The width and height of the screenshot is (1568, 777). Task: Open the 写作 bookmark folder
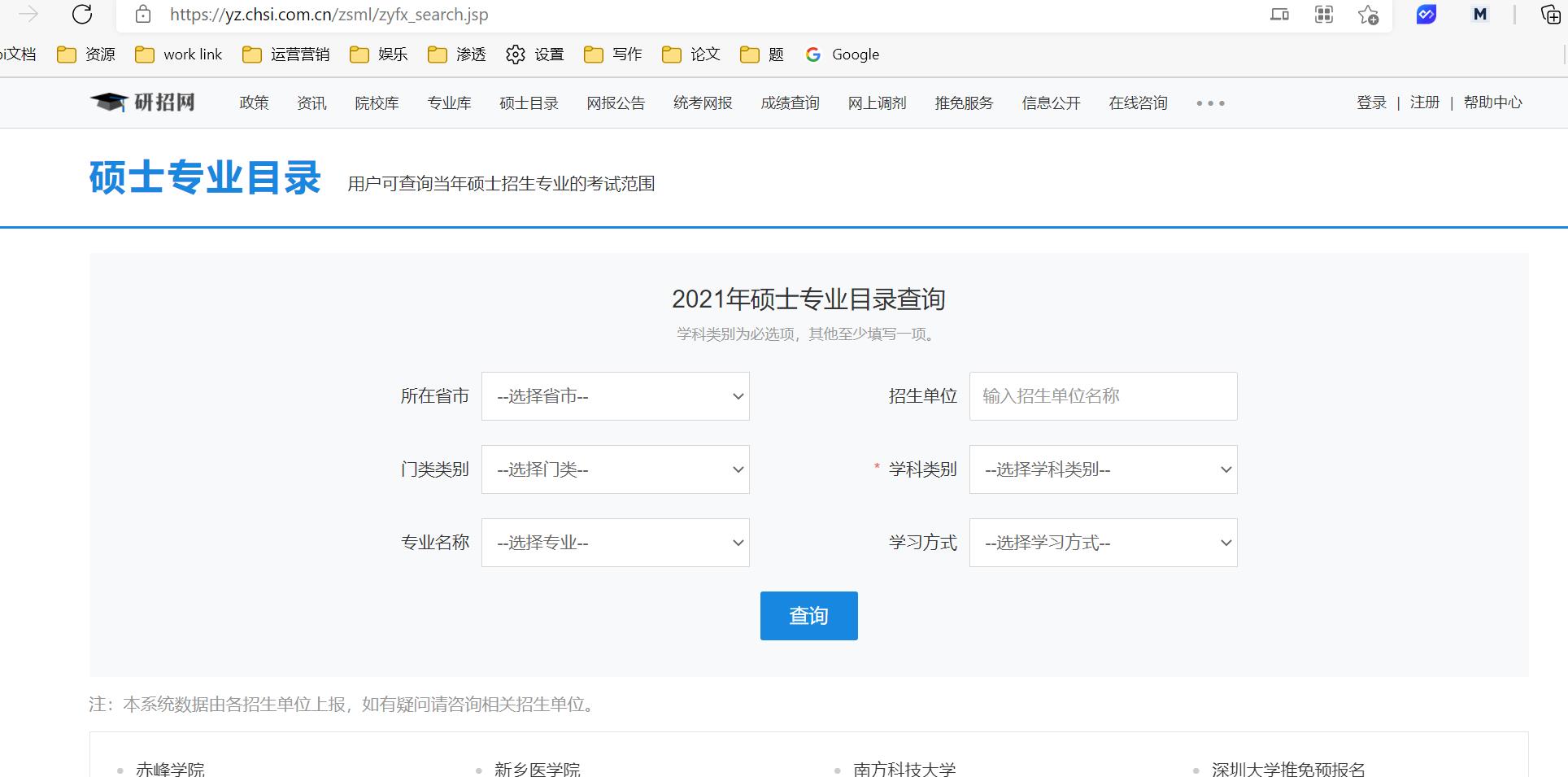point(613,55)
